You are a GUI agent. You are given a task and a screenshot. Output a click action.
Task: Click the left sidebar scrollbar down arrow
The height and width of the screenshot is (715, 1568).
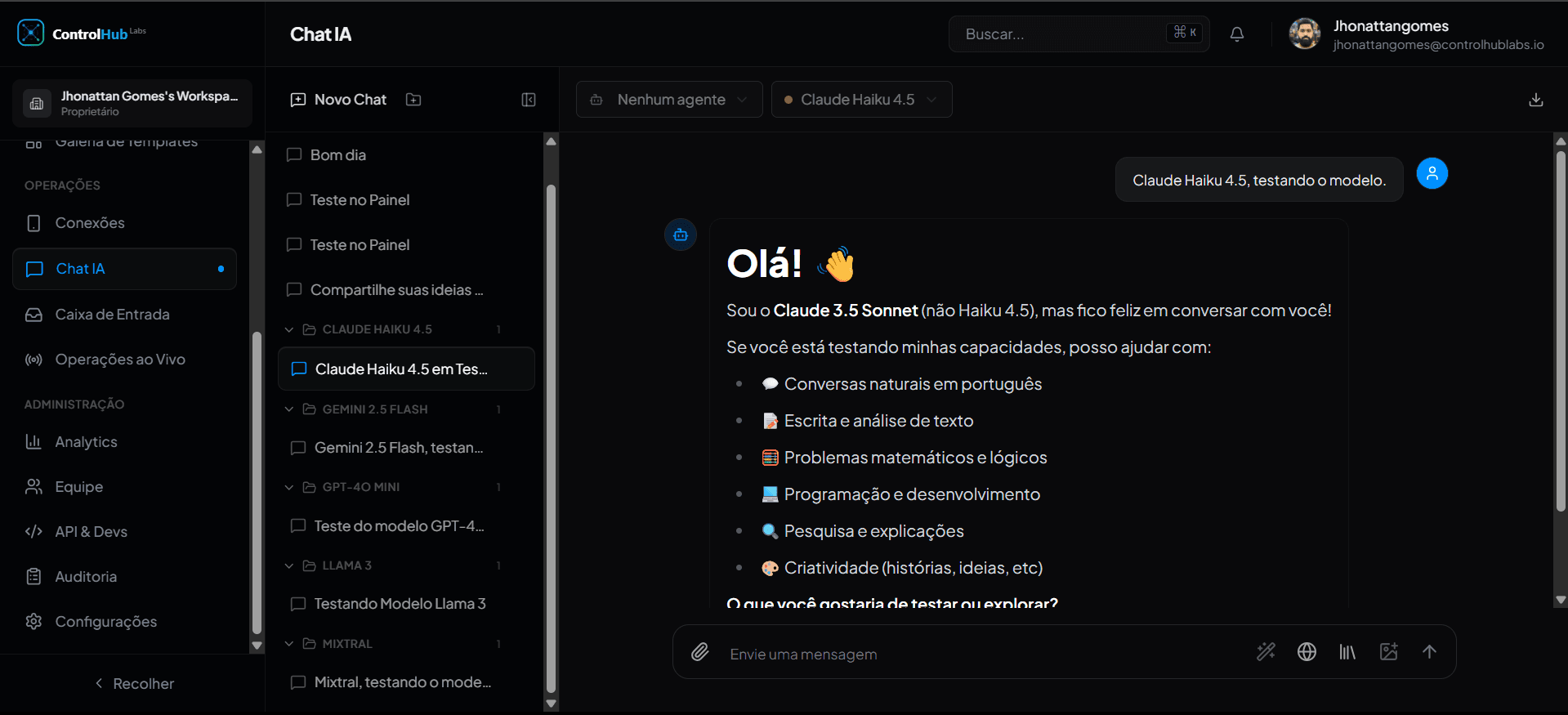point(257,646)
